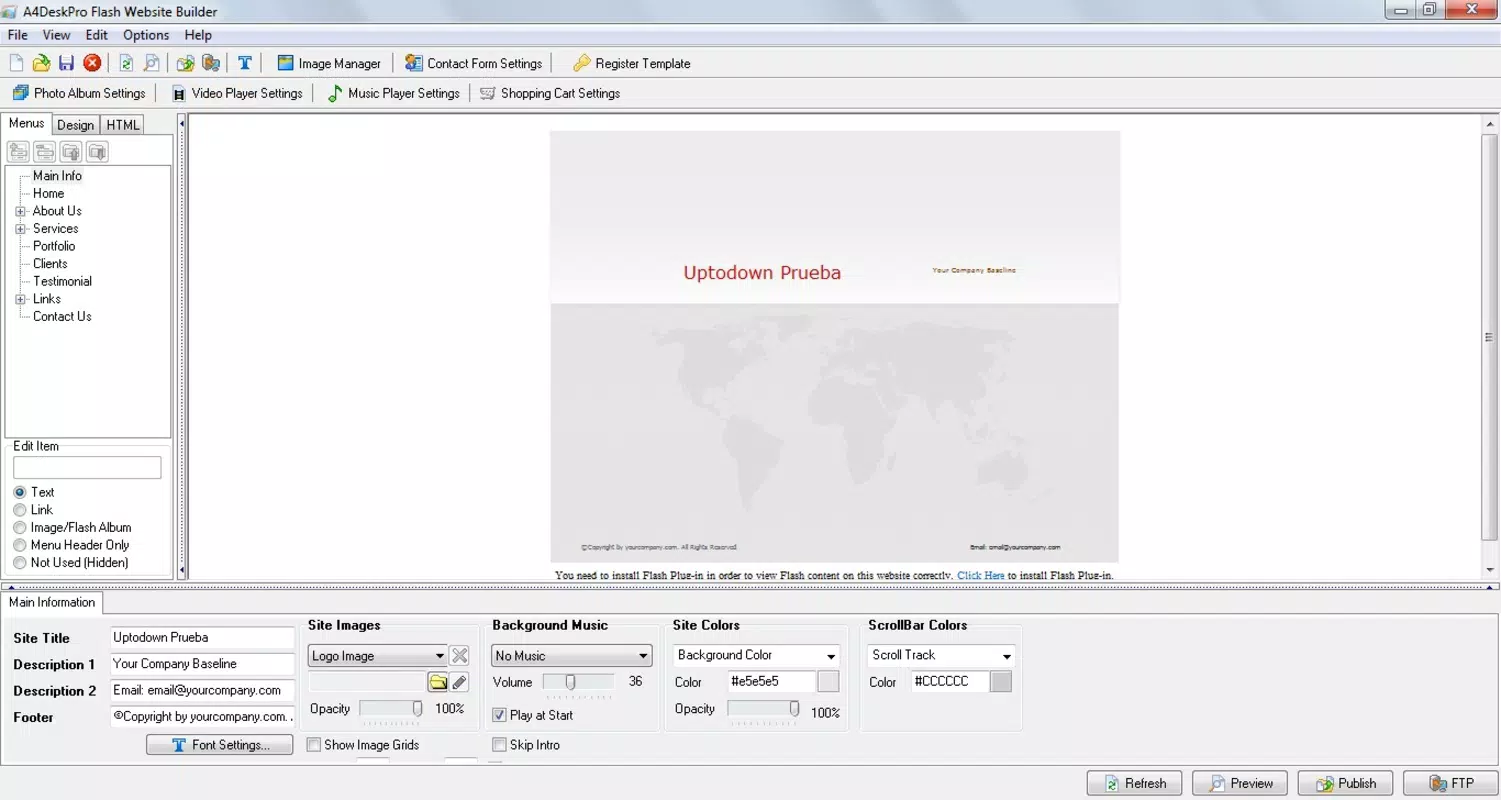This screenshot has width=1501, height=800.
Task: Click the FTP upload icon in top toolbar
Action: [210, 63]
